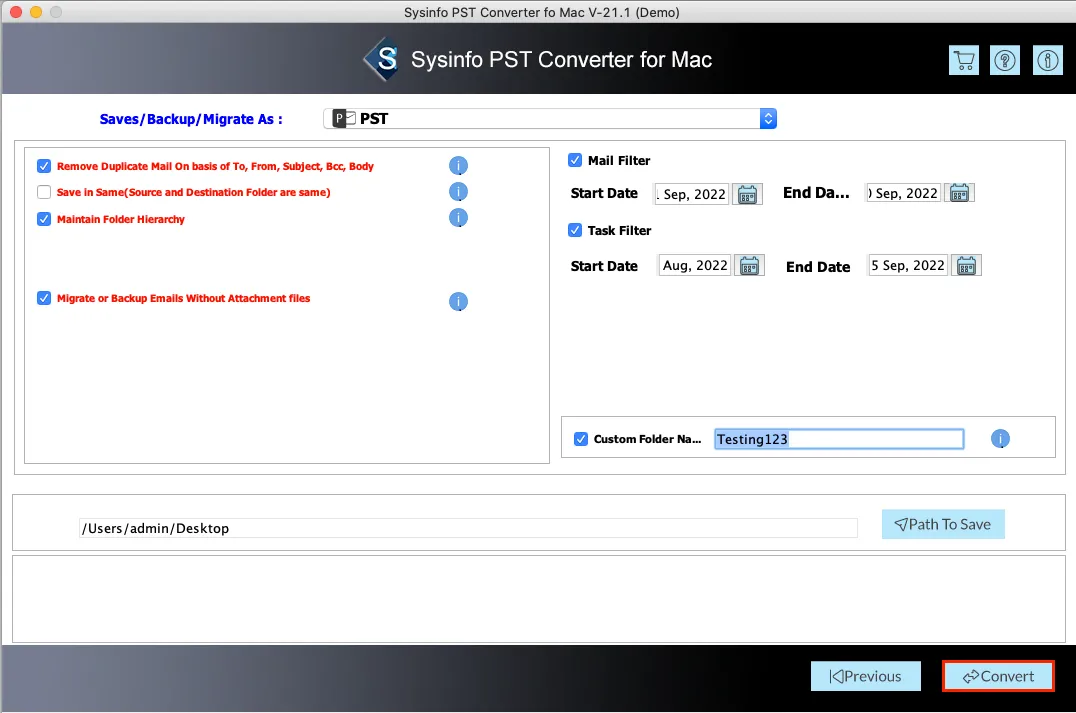Uncheck Remove Duplicate Mail checkbox
Image resolution: width=1076 pixels, height=713 pixels.
click(x=44, y=166)
